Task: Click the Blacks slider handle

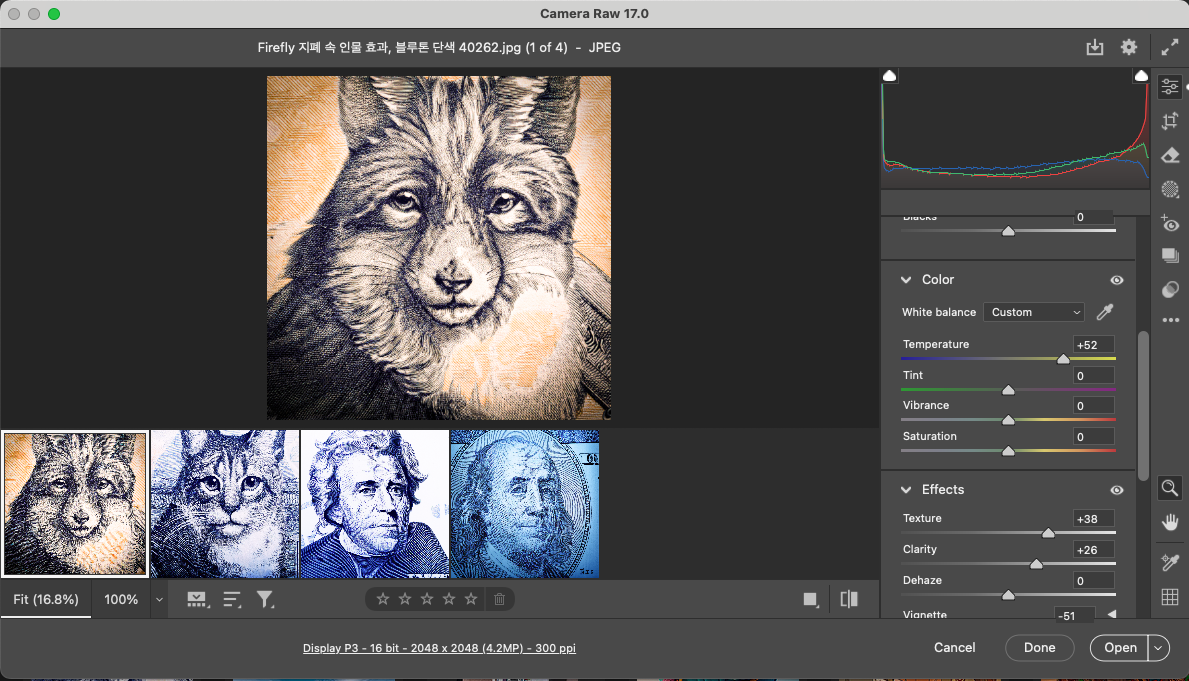Action: [x=1009, y=231]
